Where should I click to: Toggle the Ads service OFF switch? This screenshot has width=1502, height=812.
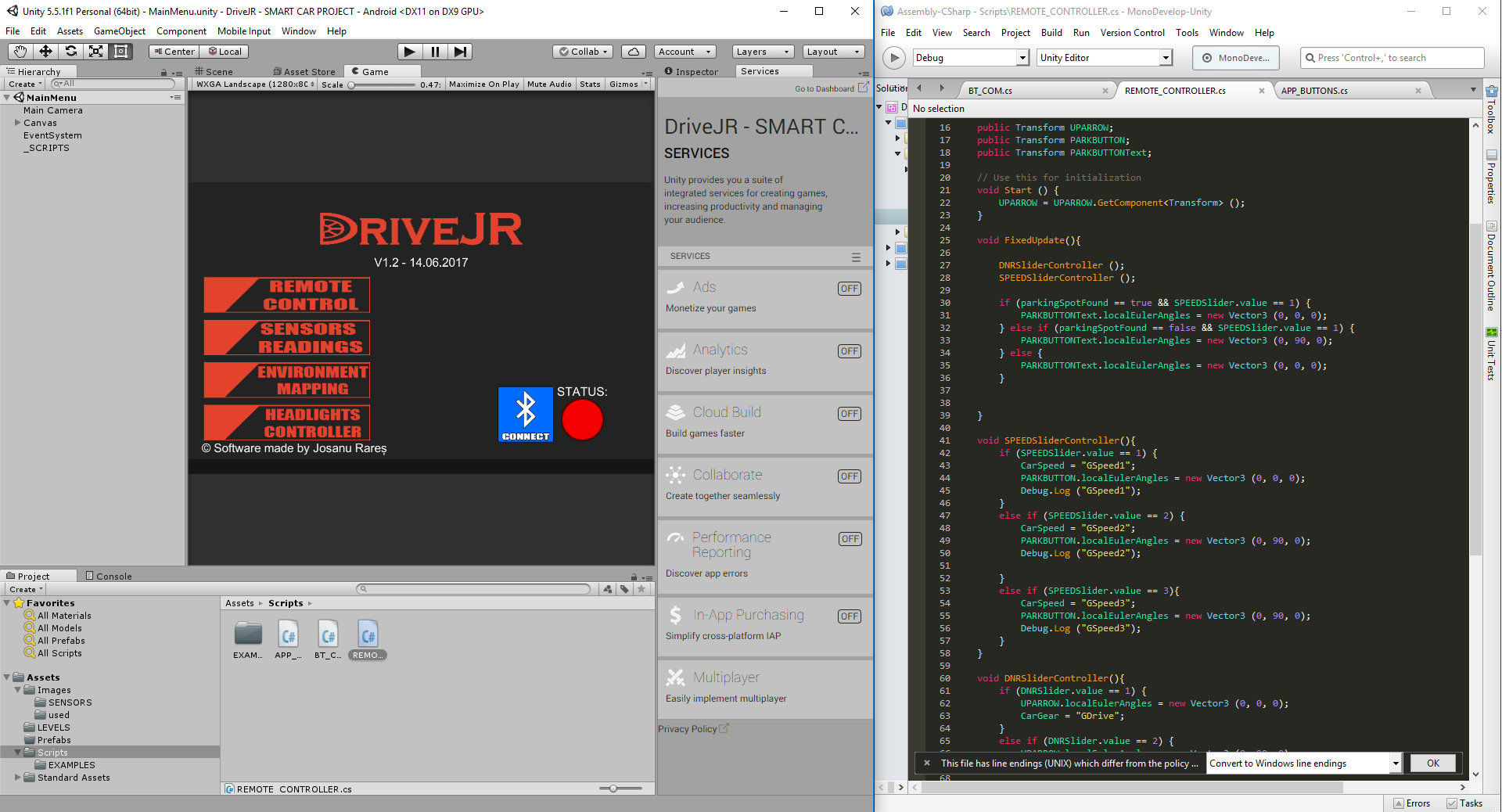coord(850,289)
